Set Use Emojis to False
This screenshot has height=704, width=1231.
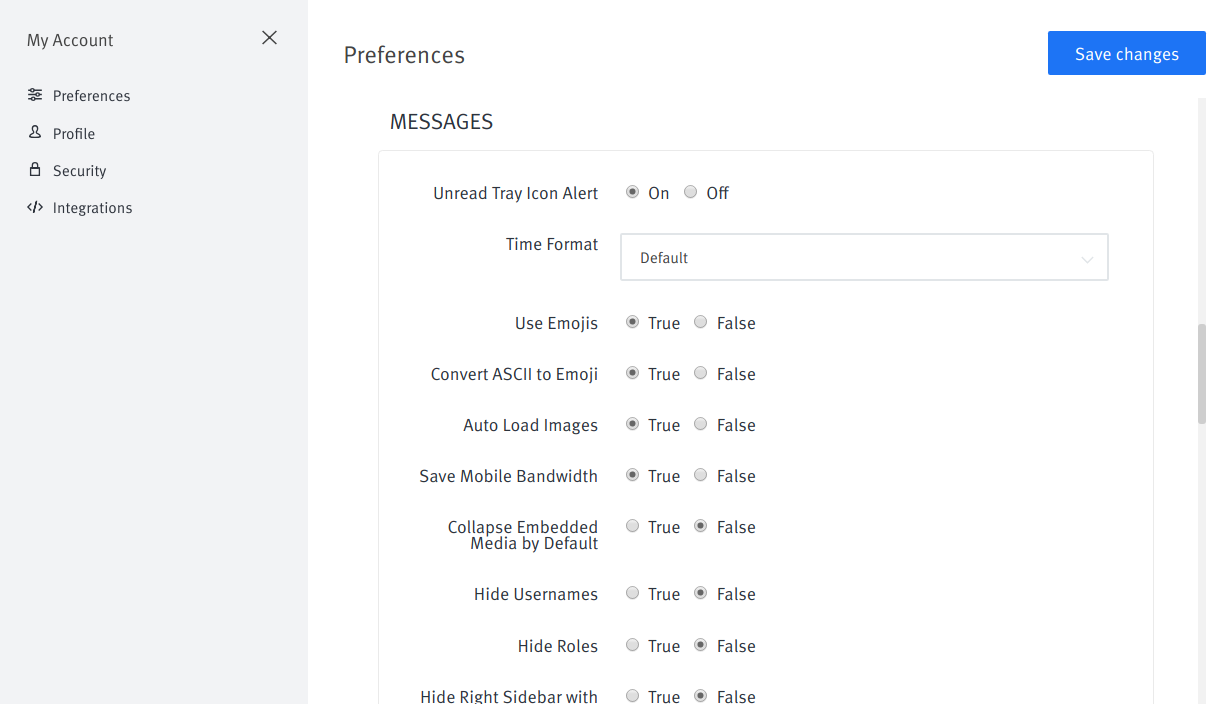(700, 322)
